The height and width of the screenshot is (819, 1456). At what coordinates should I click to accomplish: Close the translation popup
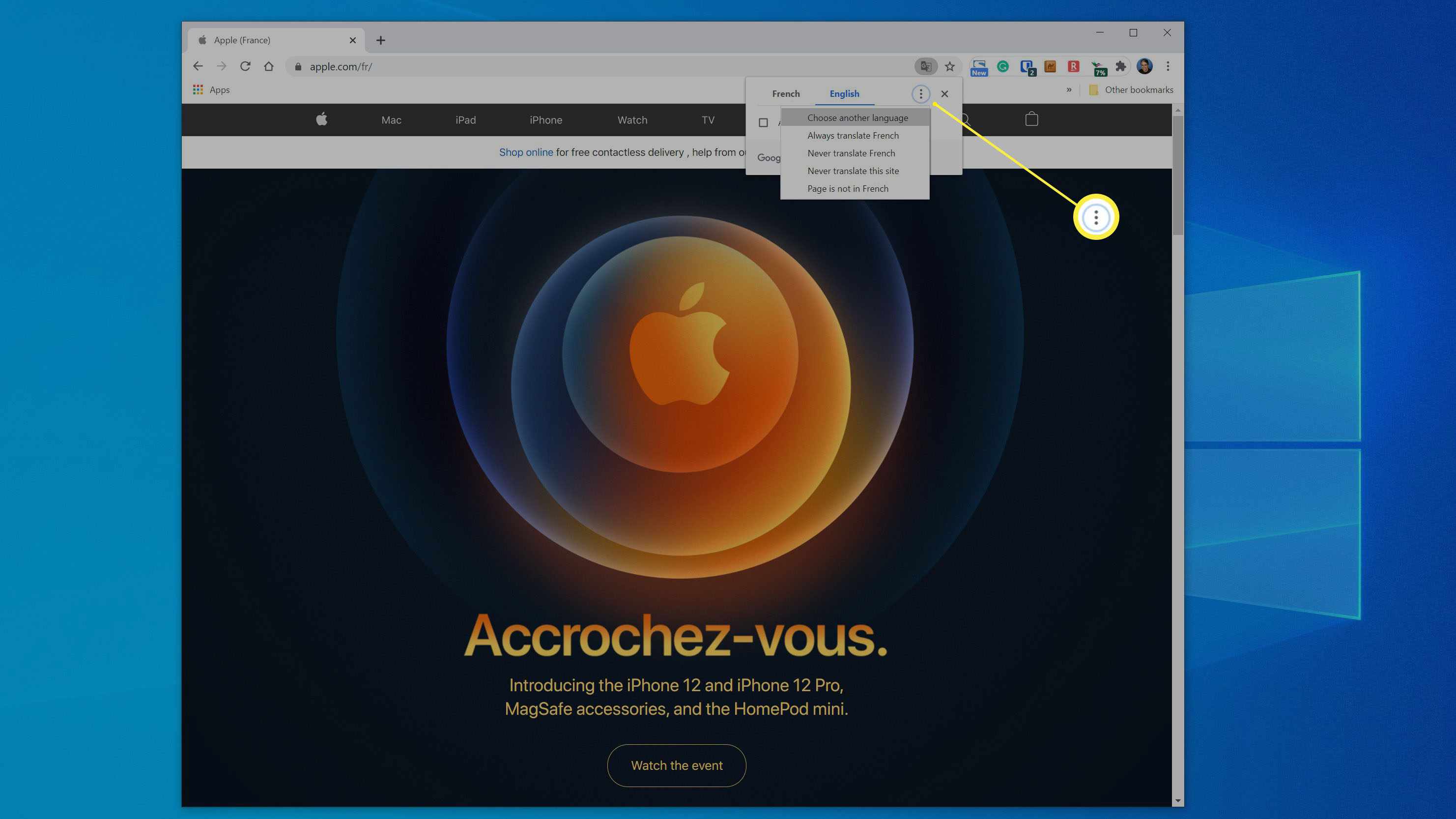point(944,93)
